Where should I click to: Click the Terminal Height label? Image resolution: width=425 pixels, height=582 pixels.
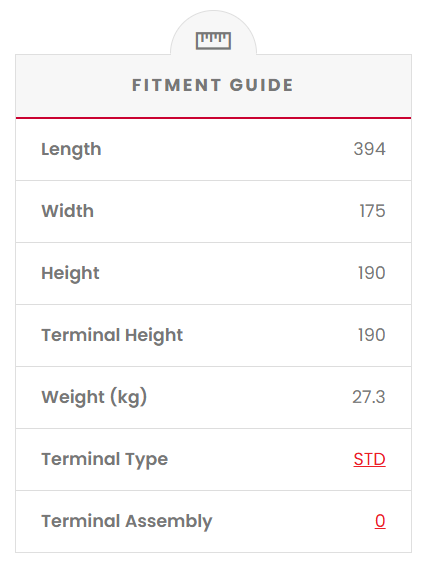click(x=112, y=336)
